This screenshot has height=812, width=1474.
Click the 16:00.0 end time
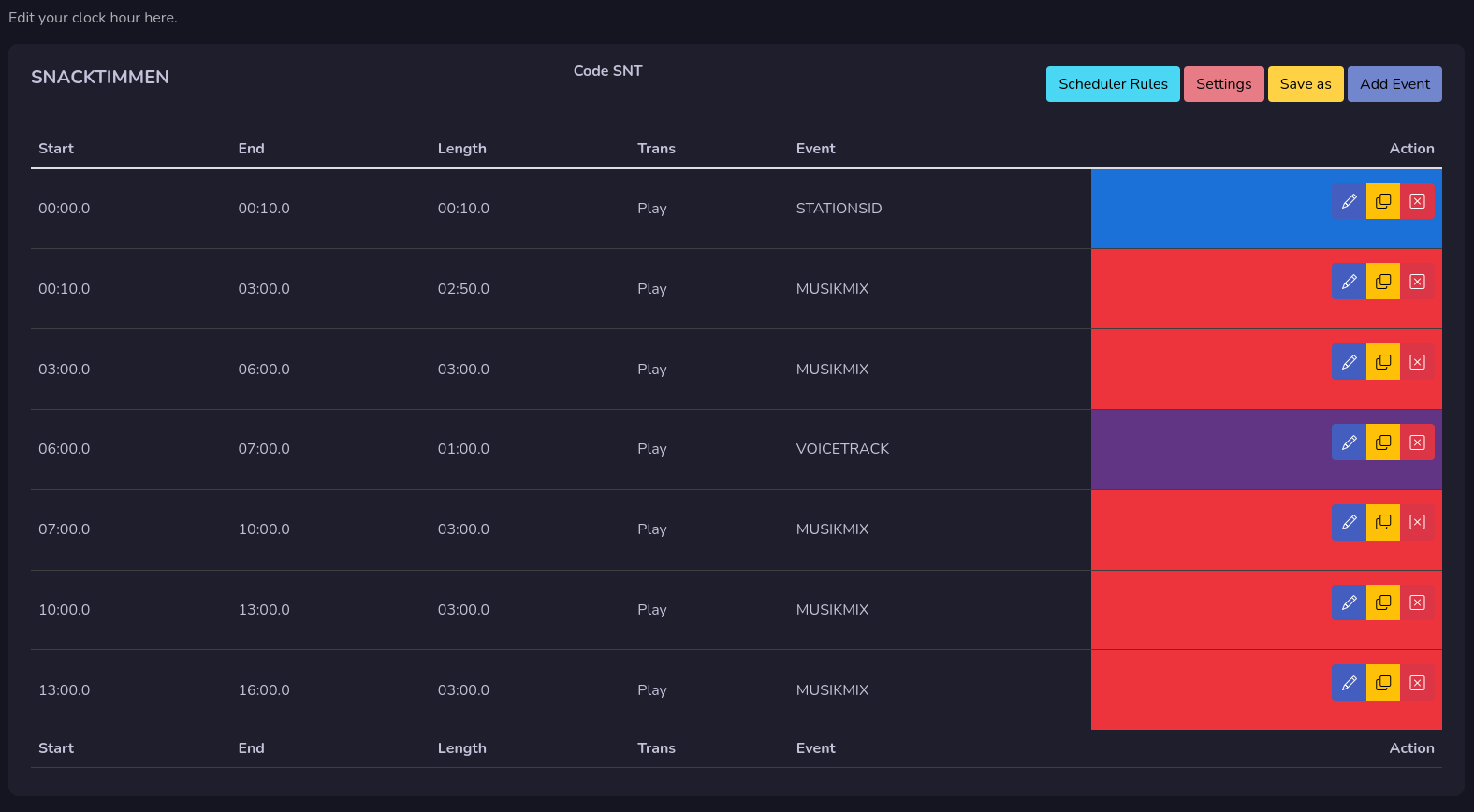[264, 690]
